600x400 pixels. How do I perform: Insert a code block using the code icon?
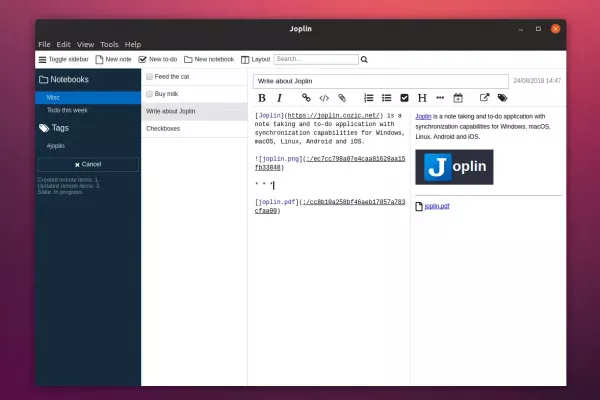[324, 98]
